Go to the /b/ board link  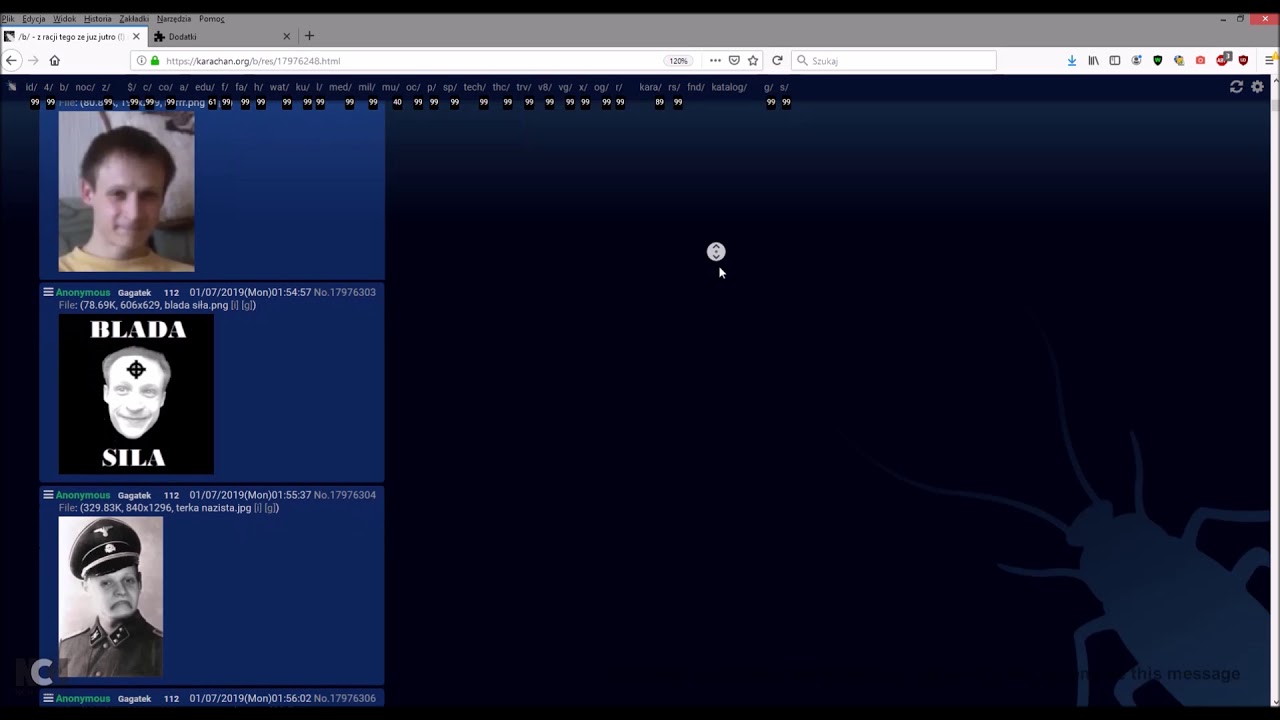pos(63,87)
